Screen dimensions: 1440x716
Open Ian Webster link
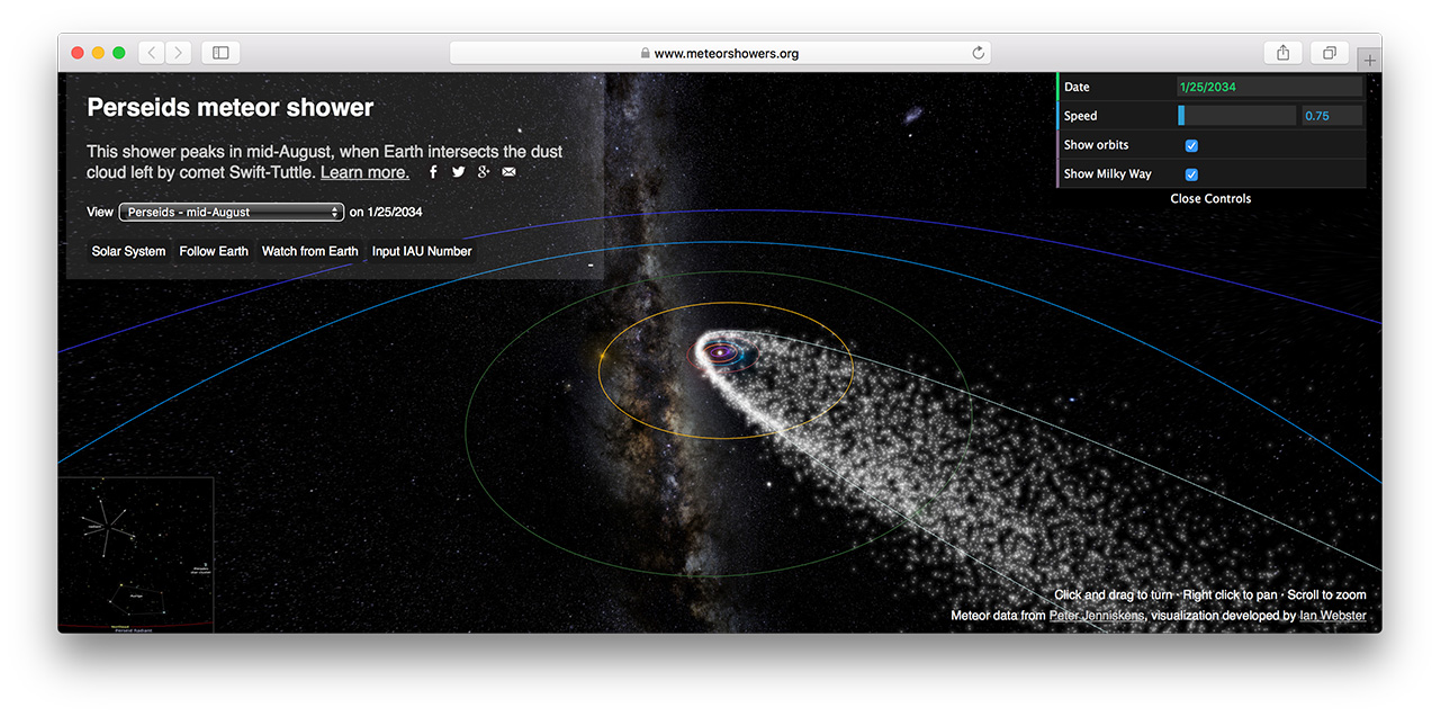pos(1333,616)
